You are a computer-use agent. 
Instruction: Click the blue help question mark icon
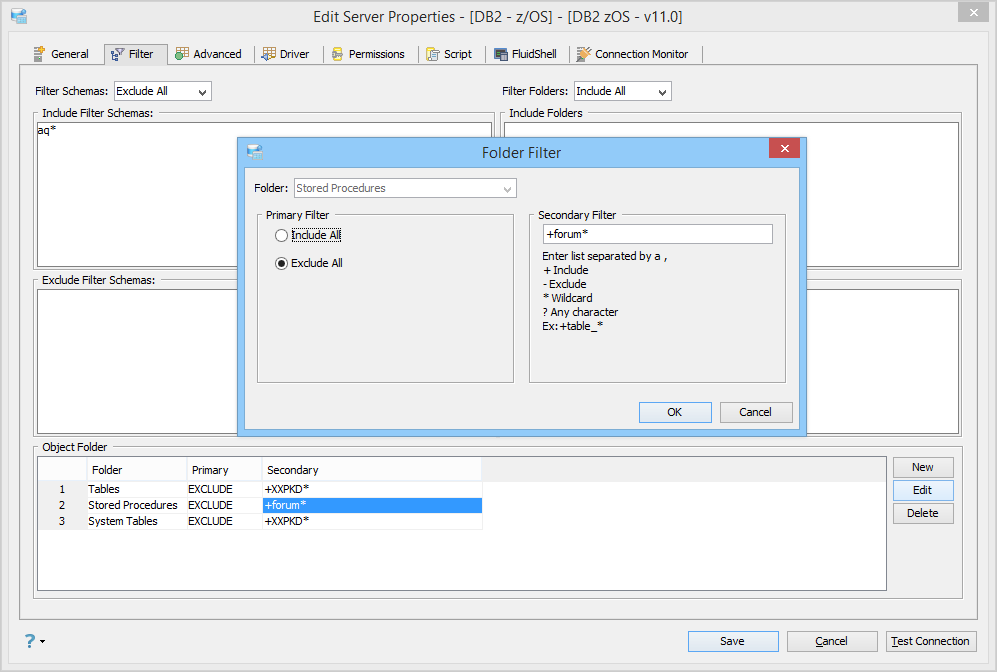(x=30, y=640)
